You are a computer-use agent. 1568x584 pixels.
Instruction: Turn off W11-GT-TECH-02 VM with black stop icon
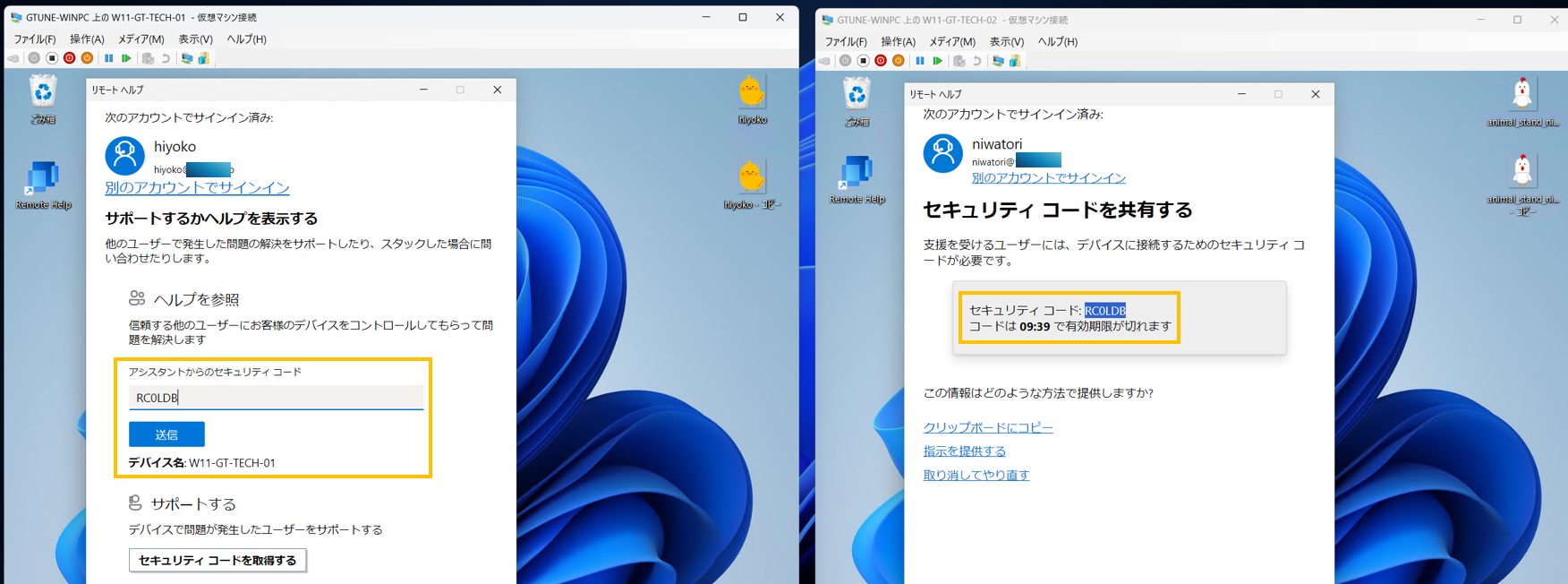point(863,61)
